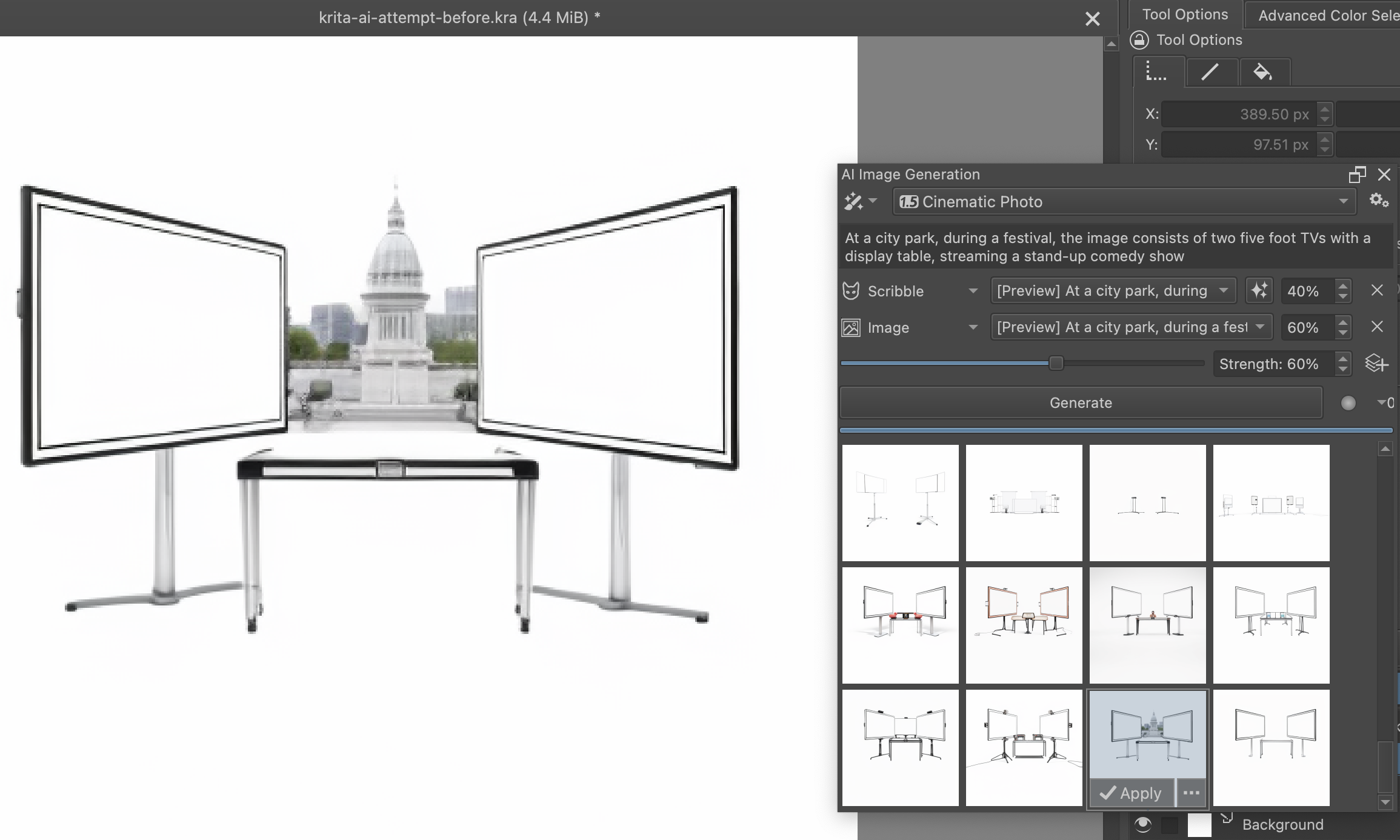This screenshot has width=1400, height=840.
Task: Open the Tool Options tab
Action: click(x=1186, y=14)
